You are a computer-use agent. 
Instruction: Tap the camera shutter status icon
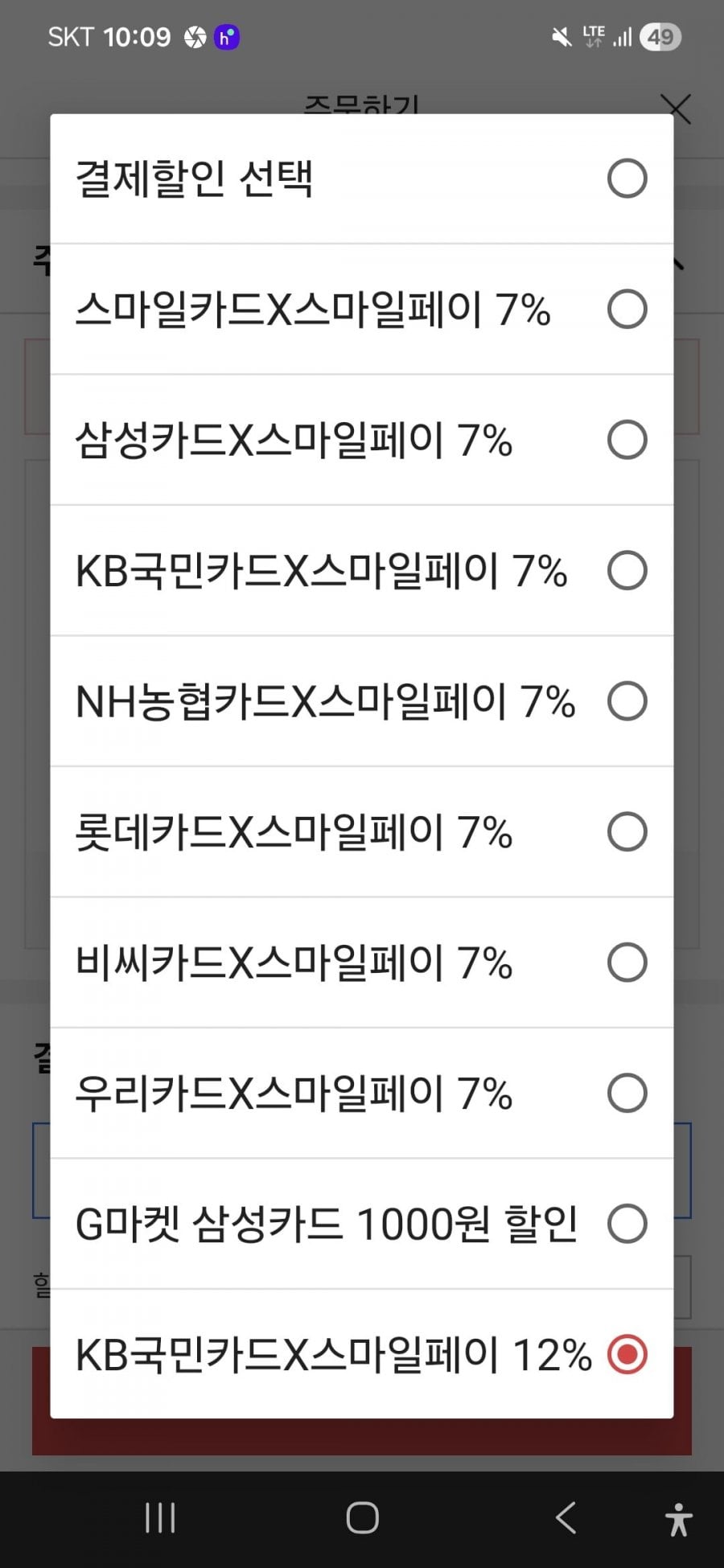click(x=195, y=37)
